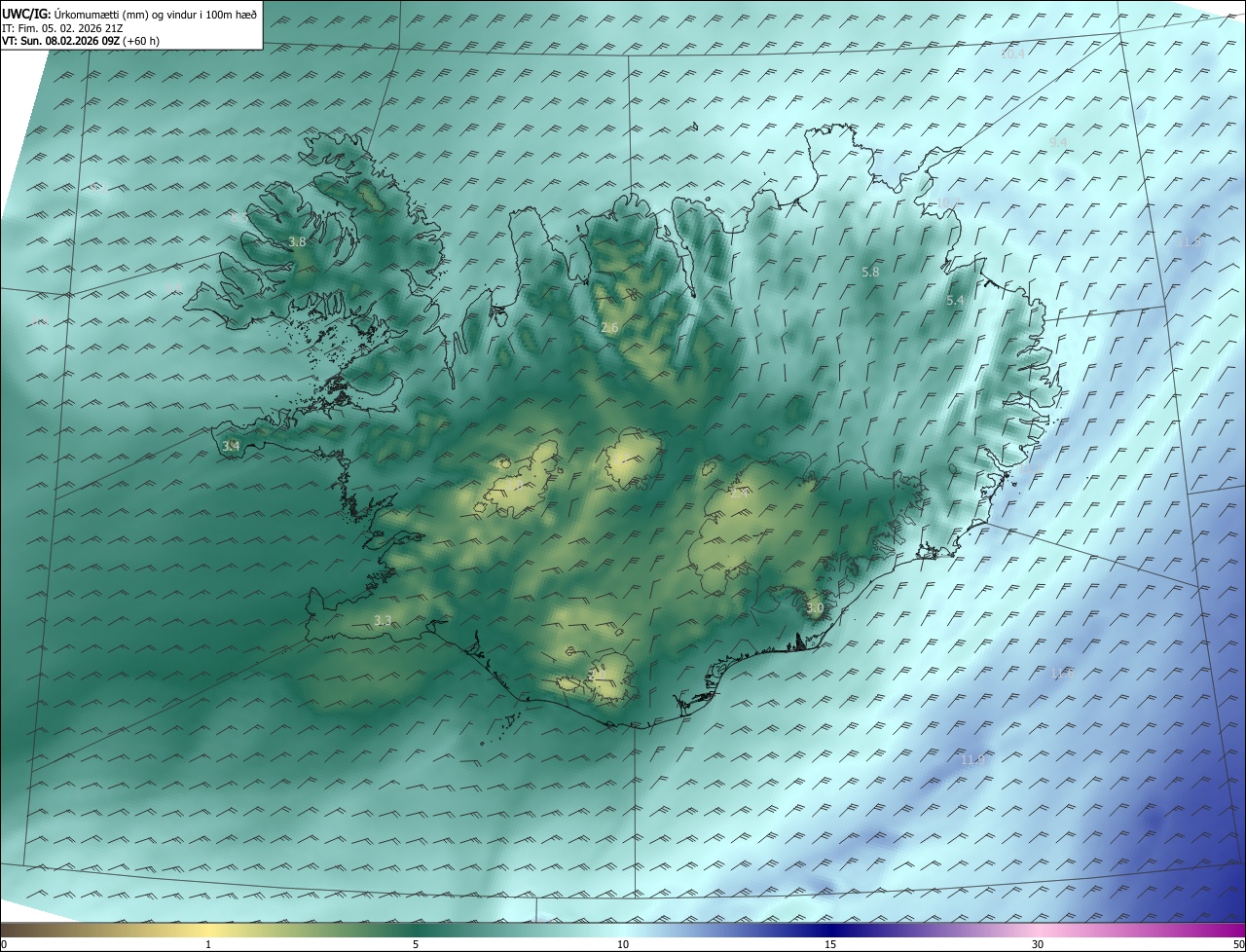The height and width of the screenshot is (952, 1246).
Task: Click the 2.6 value in northern Iceland
Action: (610, 328)
